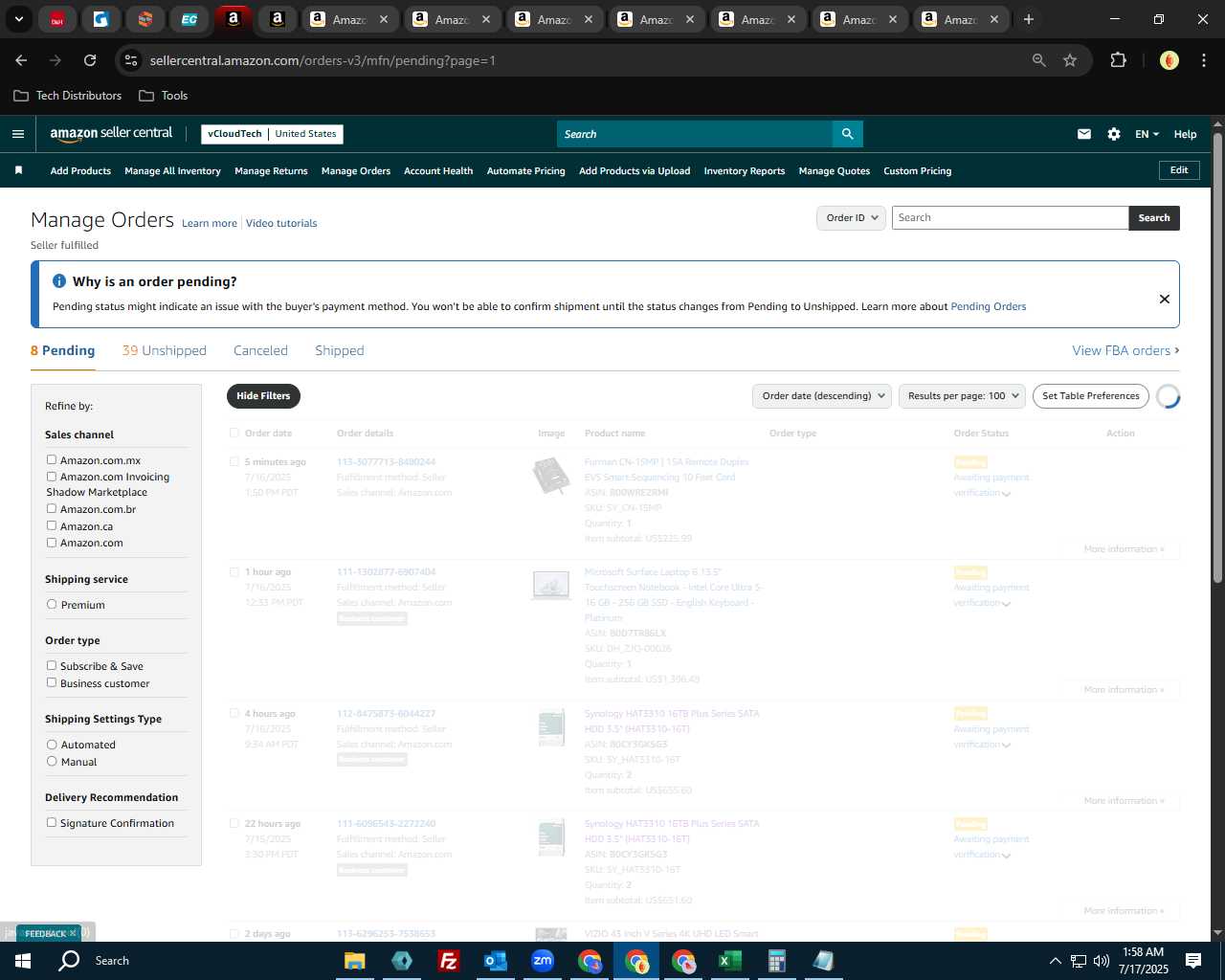Bookmark this page with the star icon
The image size is (1225, 980).
pyautogui.click(x=1070, y=60)
